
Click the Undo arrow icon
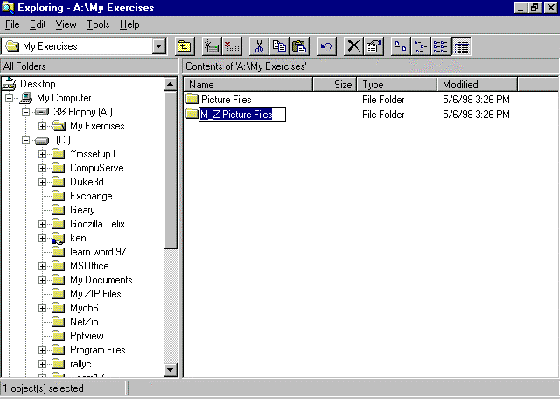[x=326, y=46]
